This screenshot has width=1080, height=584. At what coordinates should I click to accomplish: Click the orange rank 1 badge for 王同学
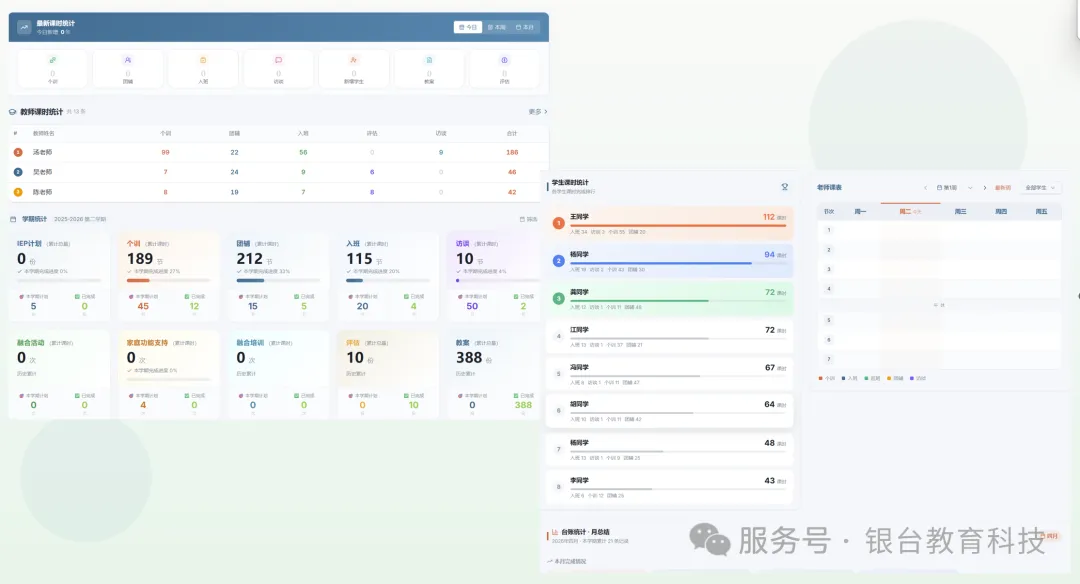559,223
